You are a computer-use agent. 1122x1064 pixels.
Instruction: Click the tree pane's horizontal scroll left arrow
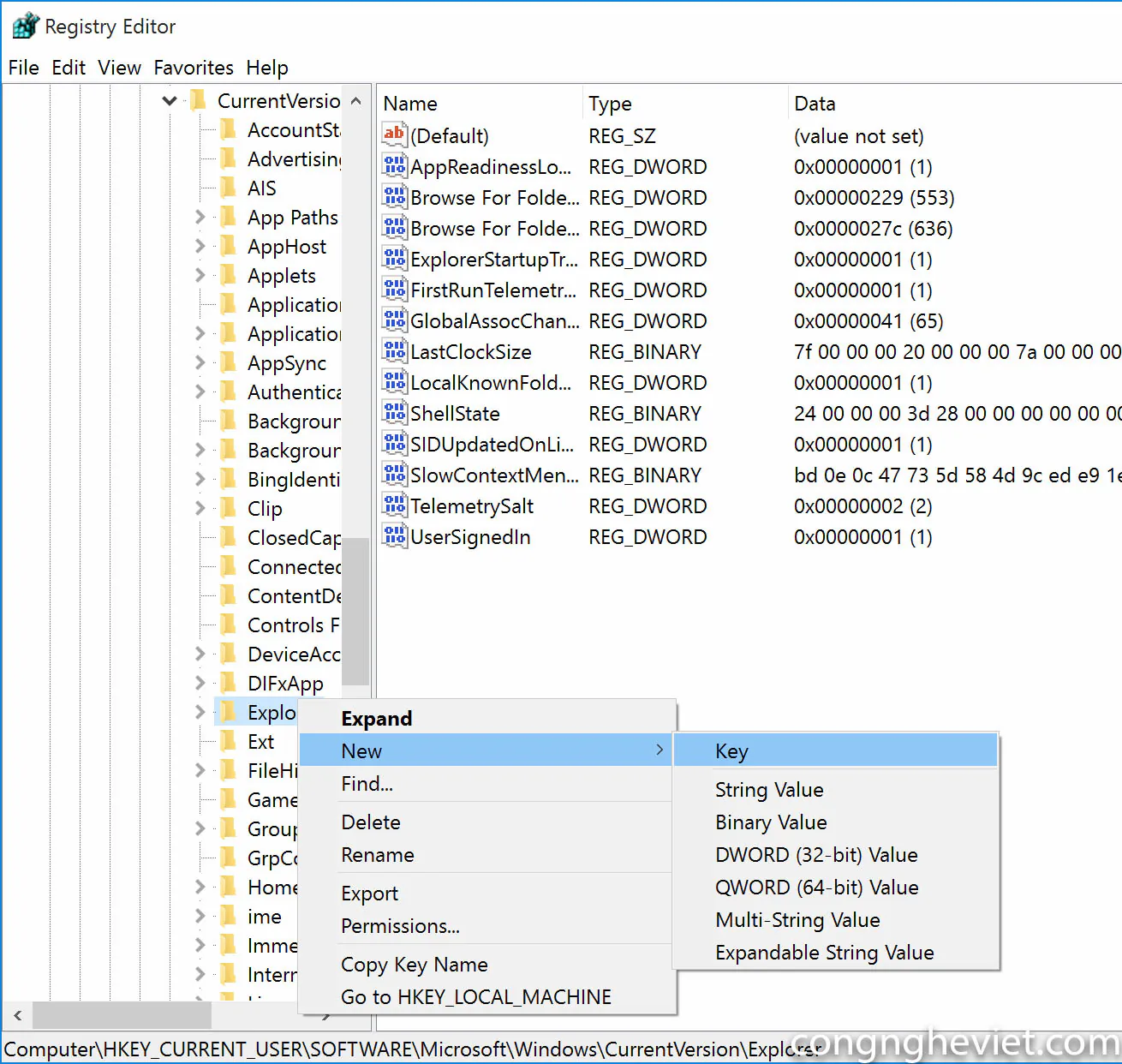(17, 1016)
